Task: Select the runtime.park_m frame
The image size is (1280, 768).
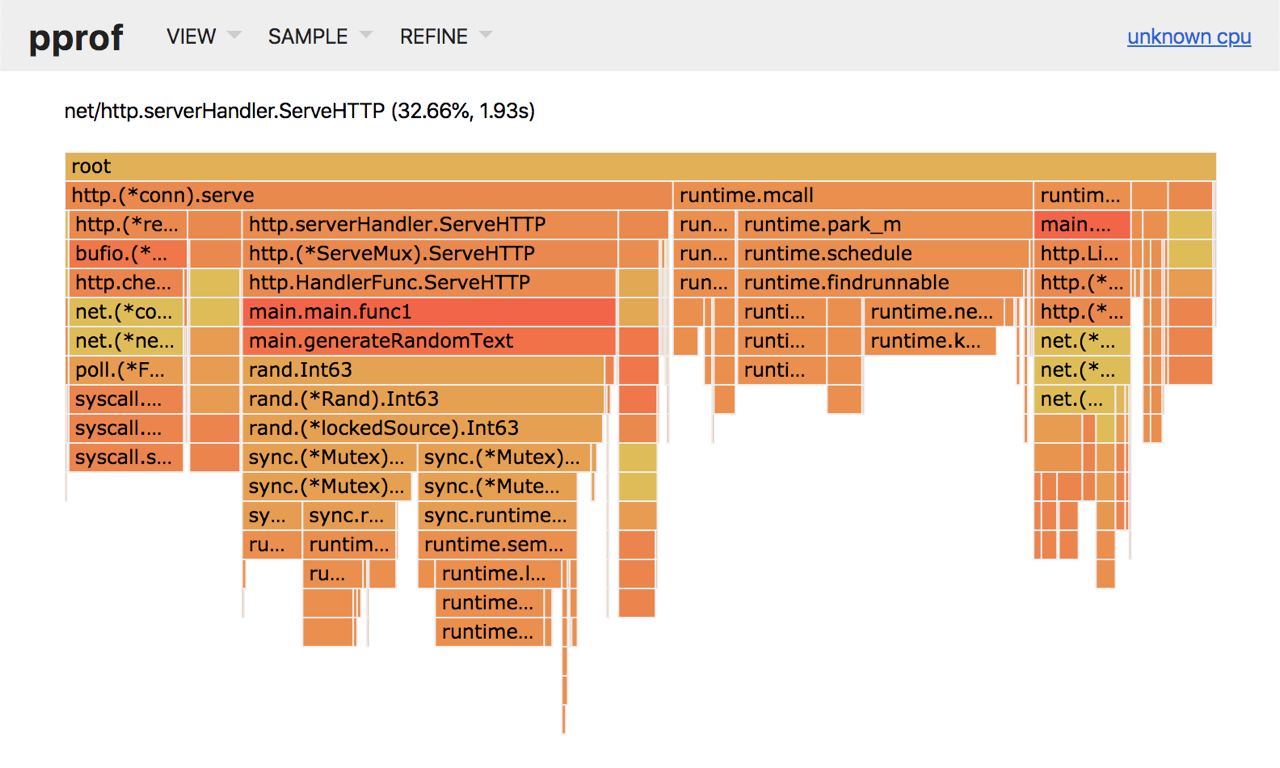Action: click(x=883, y=224)
